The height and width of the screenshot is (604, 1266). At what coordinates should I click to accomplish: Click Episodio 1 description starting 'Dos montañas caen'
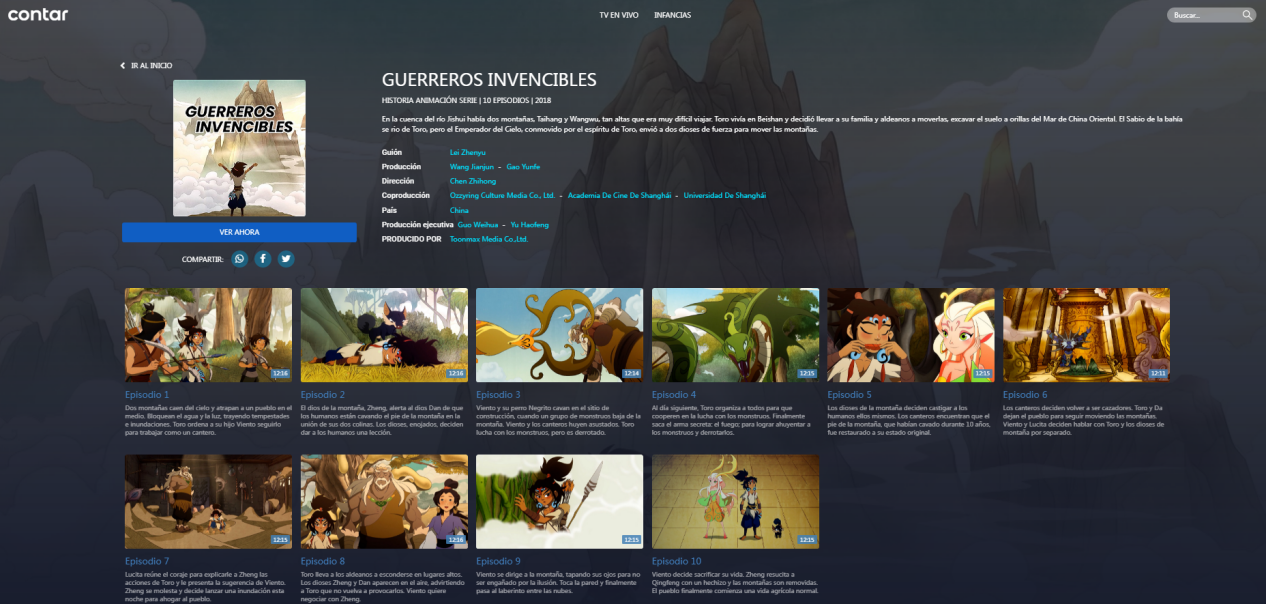(x=208, y=419)
